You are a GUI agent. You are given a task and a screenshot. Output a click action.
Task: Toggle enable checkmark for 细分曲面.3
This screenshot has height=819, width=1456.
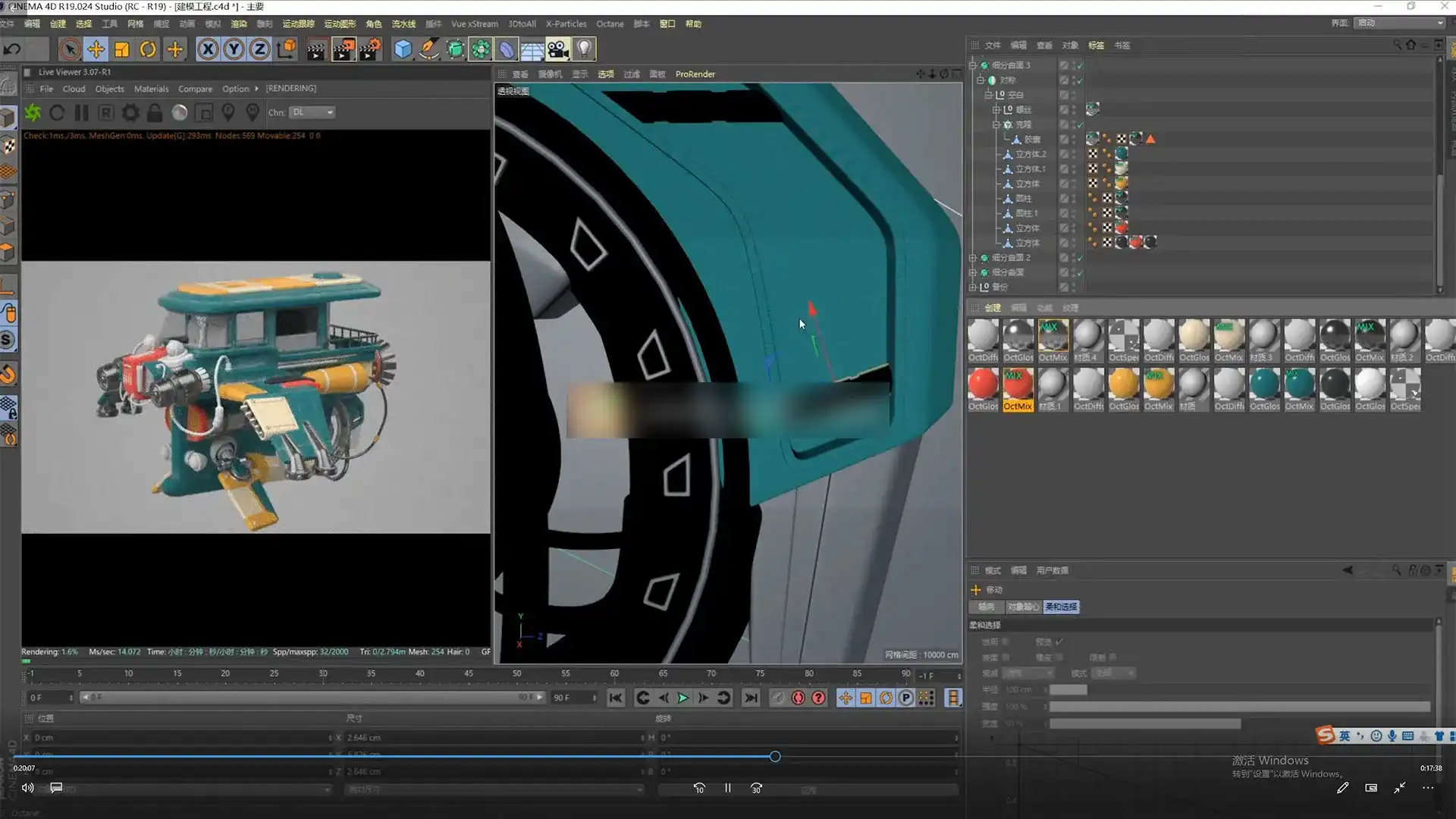coord(1080,65)
